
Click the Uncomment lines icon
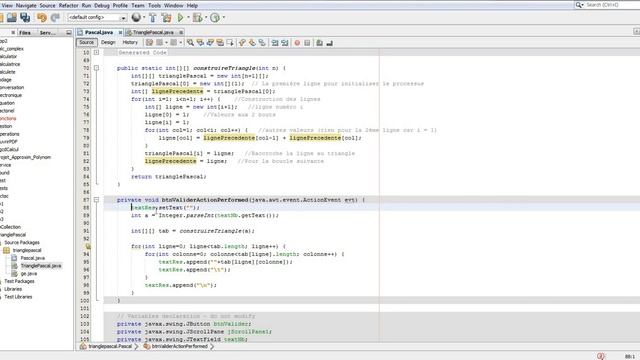(x=329, y=42)
